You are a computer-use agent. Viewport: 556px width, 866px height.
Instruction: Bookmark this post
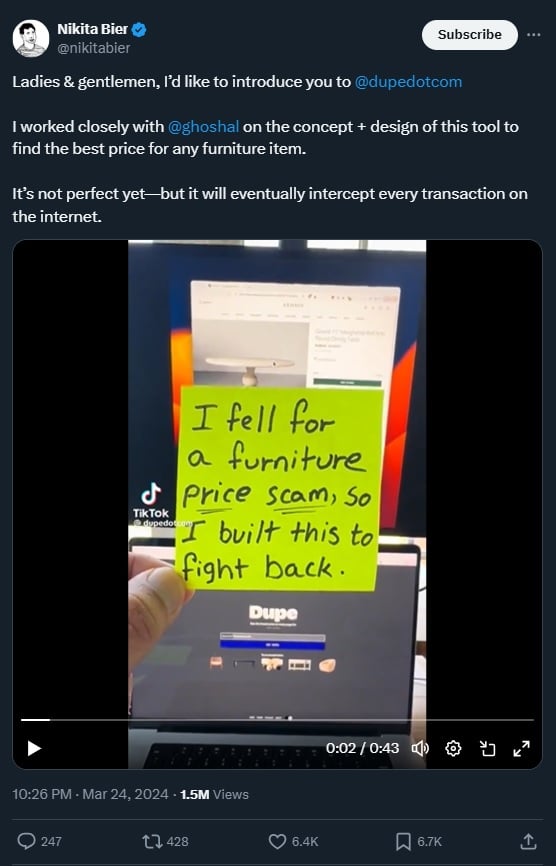coord(403,841)
